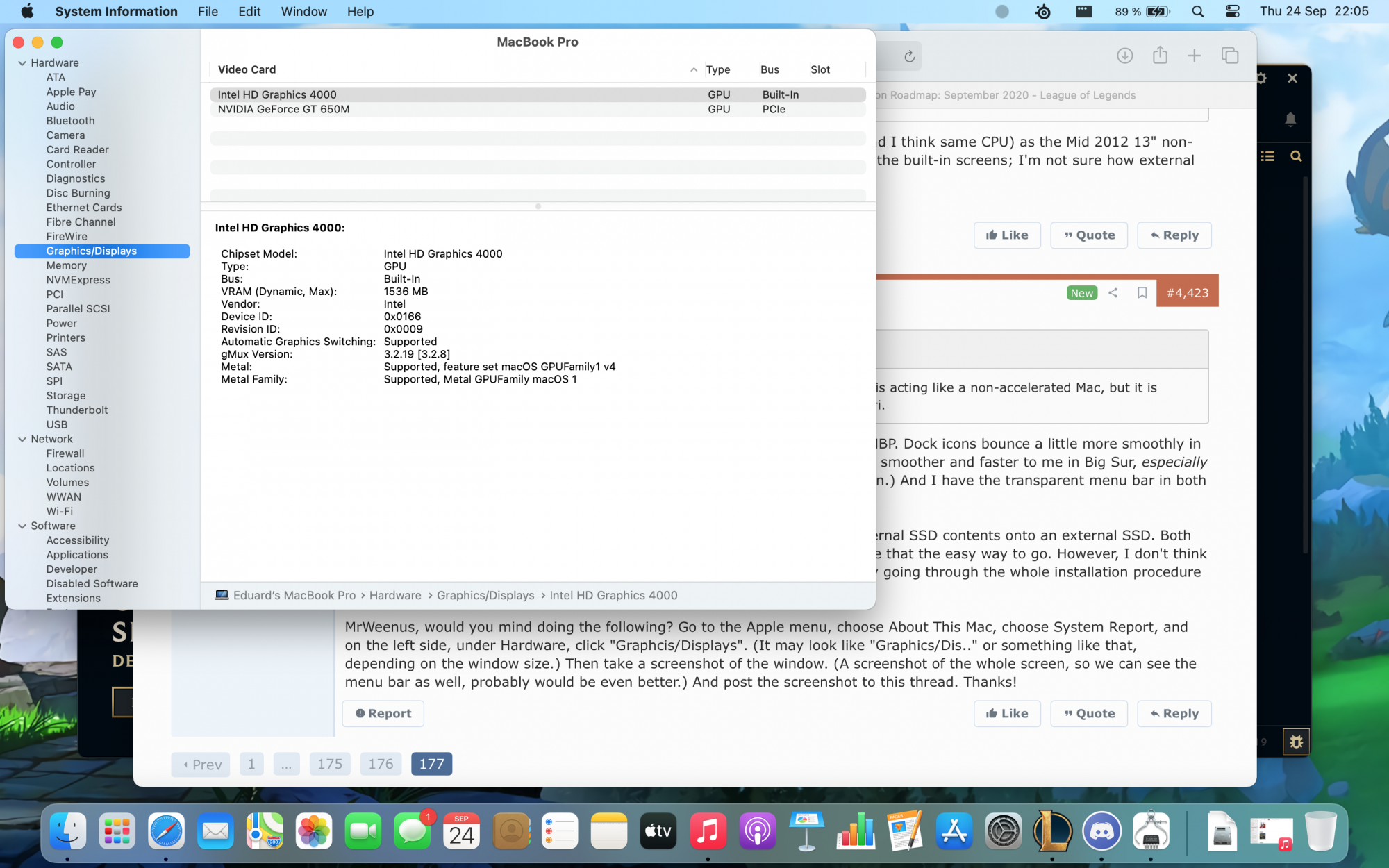
Task: Select Intel HD Graphics 4000 row
Action: point(538,94)
